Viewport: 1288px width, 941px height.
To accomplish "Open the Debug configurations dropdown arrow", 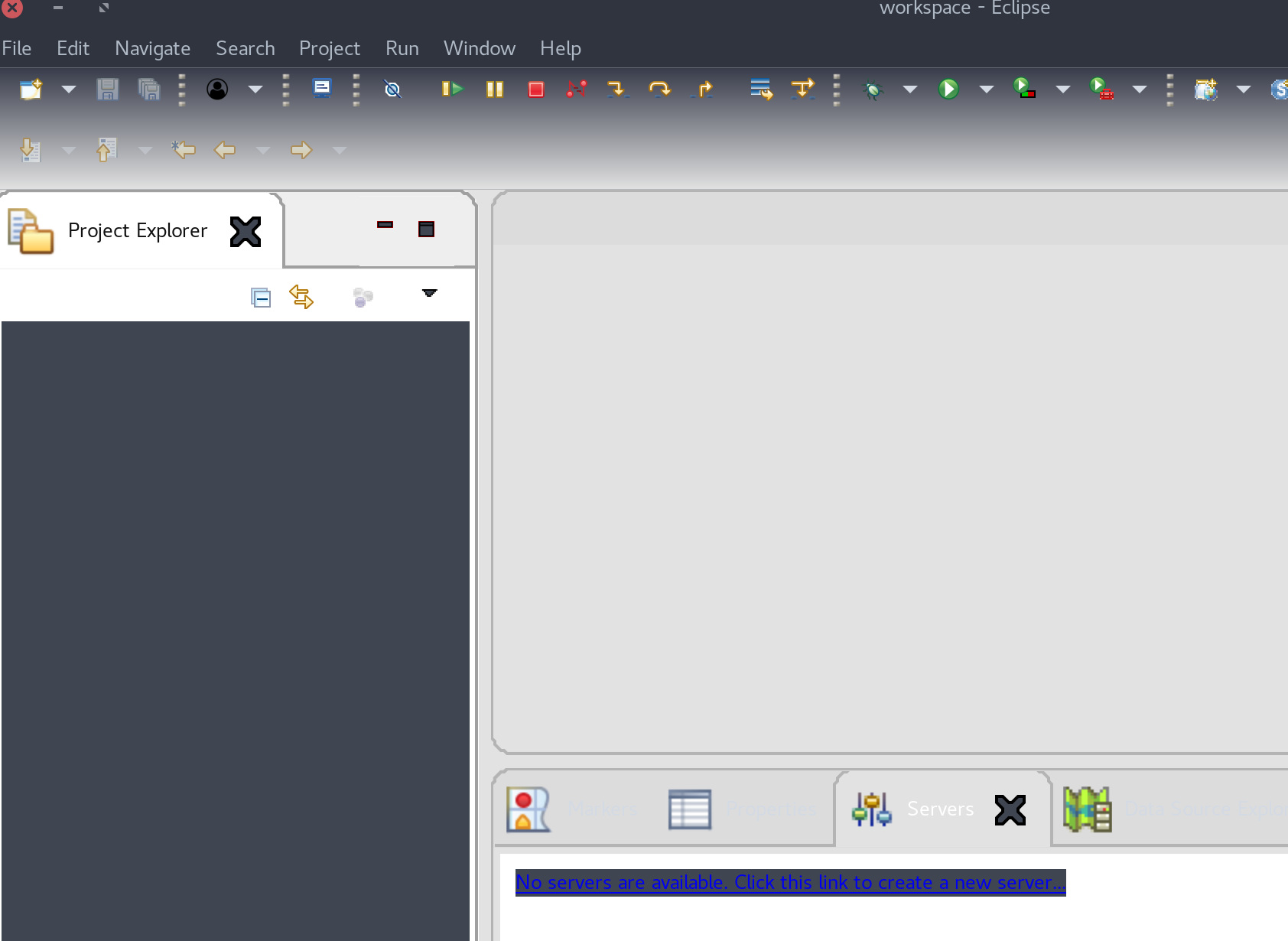I will [910, 90].
